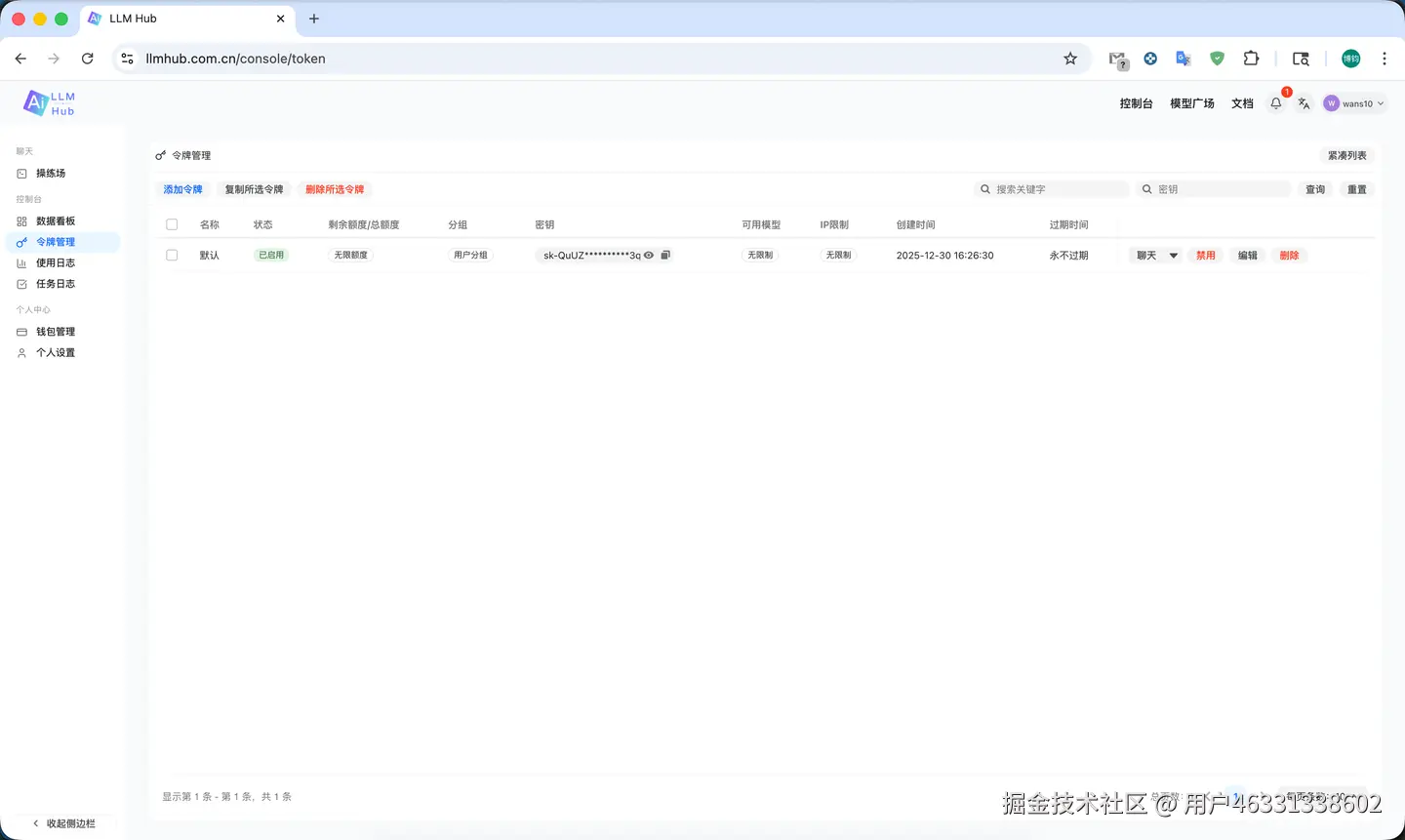Screen dimensions: 1405x840
Task: Edit token with 编辑 button
Action: [x=1248, y=256]
